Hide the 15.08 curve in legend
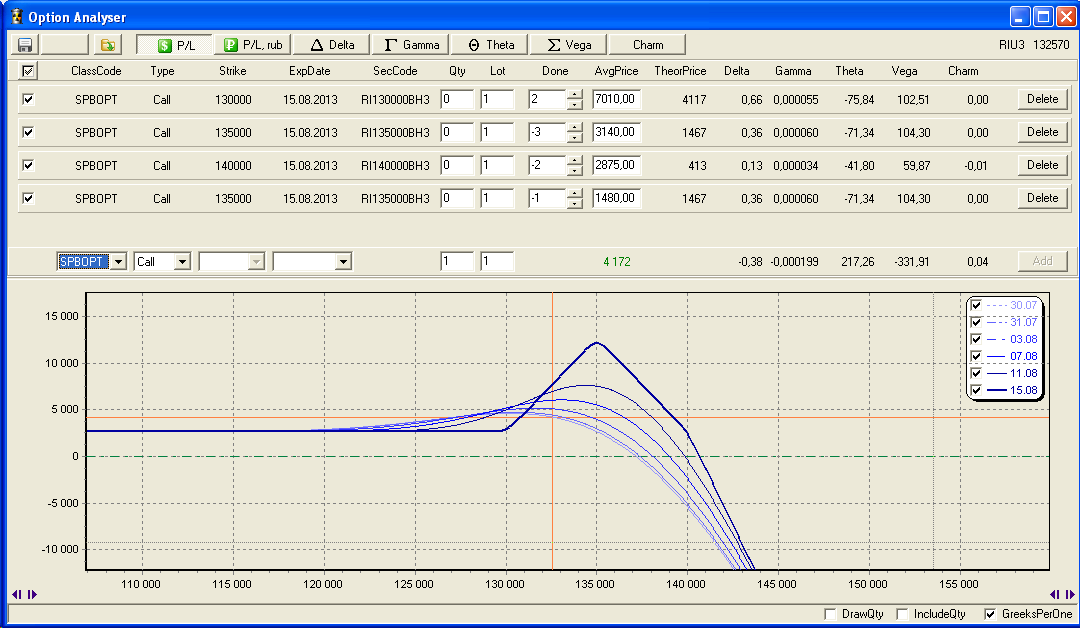This screenshot has height=628, width=1080. 977,389
